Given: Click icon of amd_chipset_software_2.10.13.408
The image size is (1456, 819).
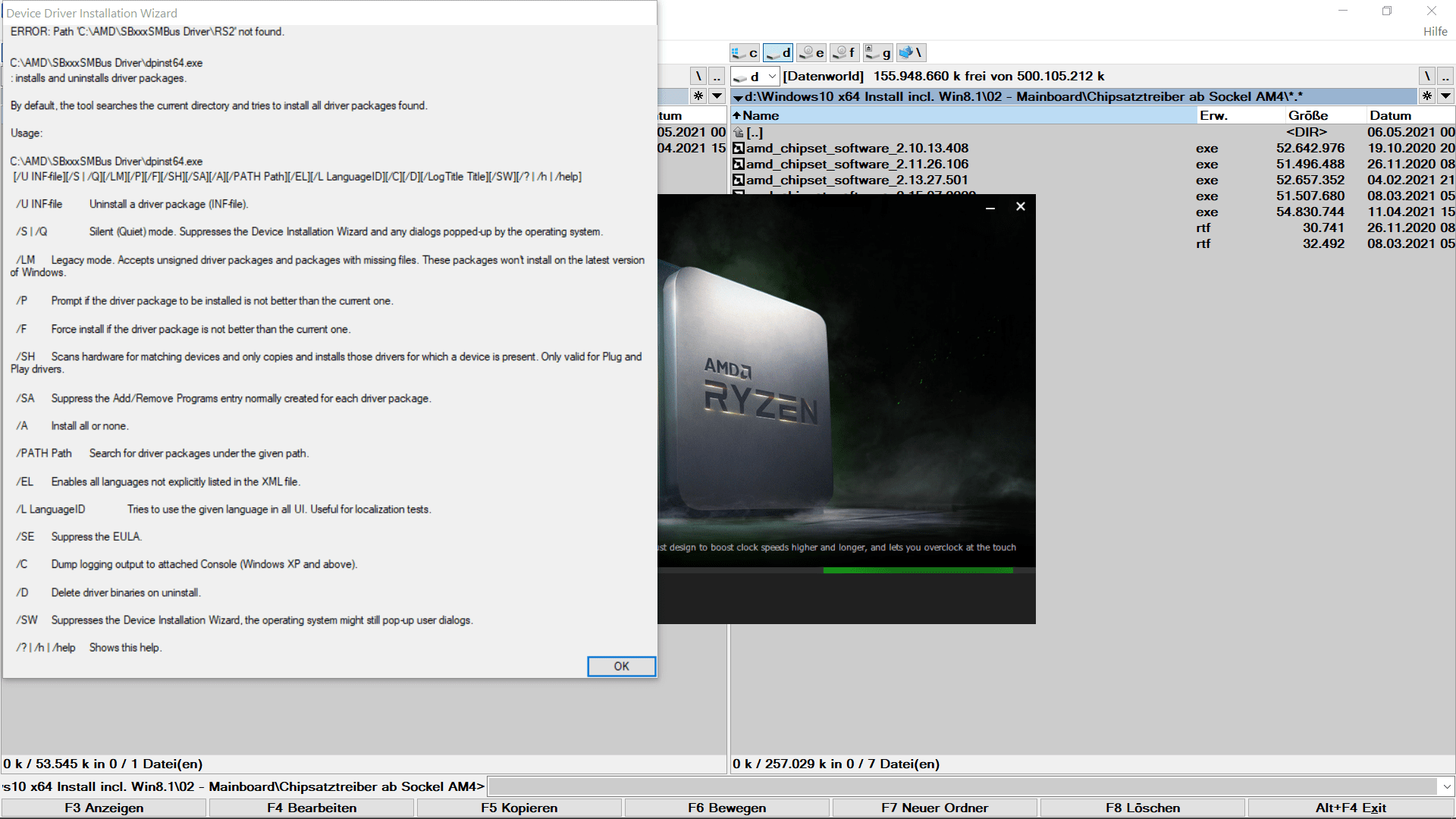Looking at the screenshot, I should pos(738,148).
